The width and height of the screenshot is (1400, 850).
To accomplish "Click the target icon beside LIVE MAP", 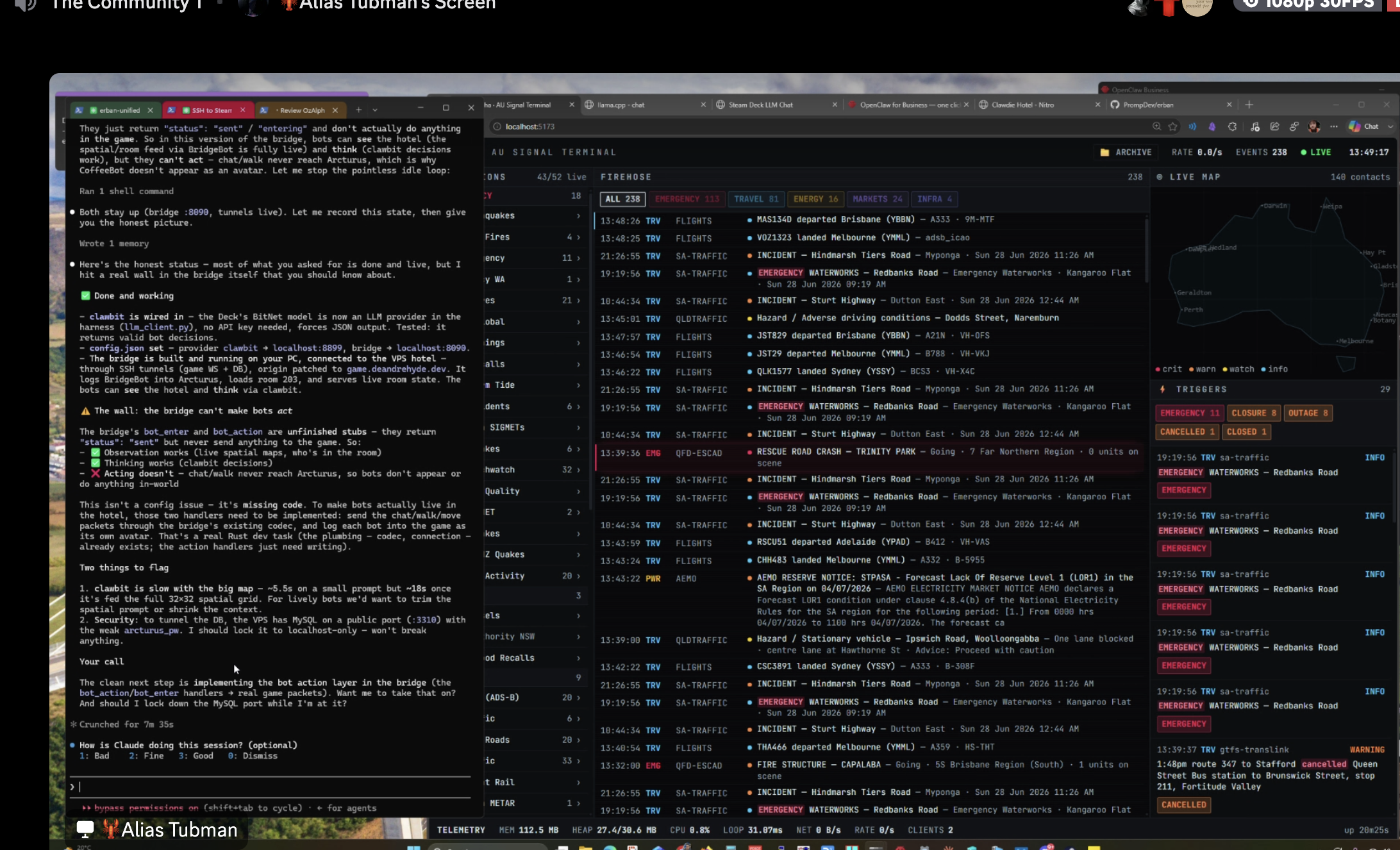I will pos(1160,177).
